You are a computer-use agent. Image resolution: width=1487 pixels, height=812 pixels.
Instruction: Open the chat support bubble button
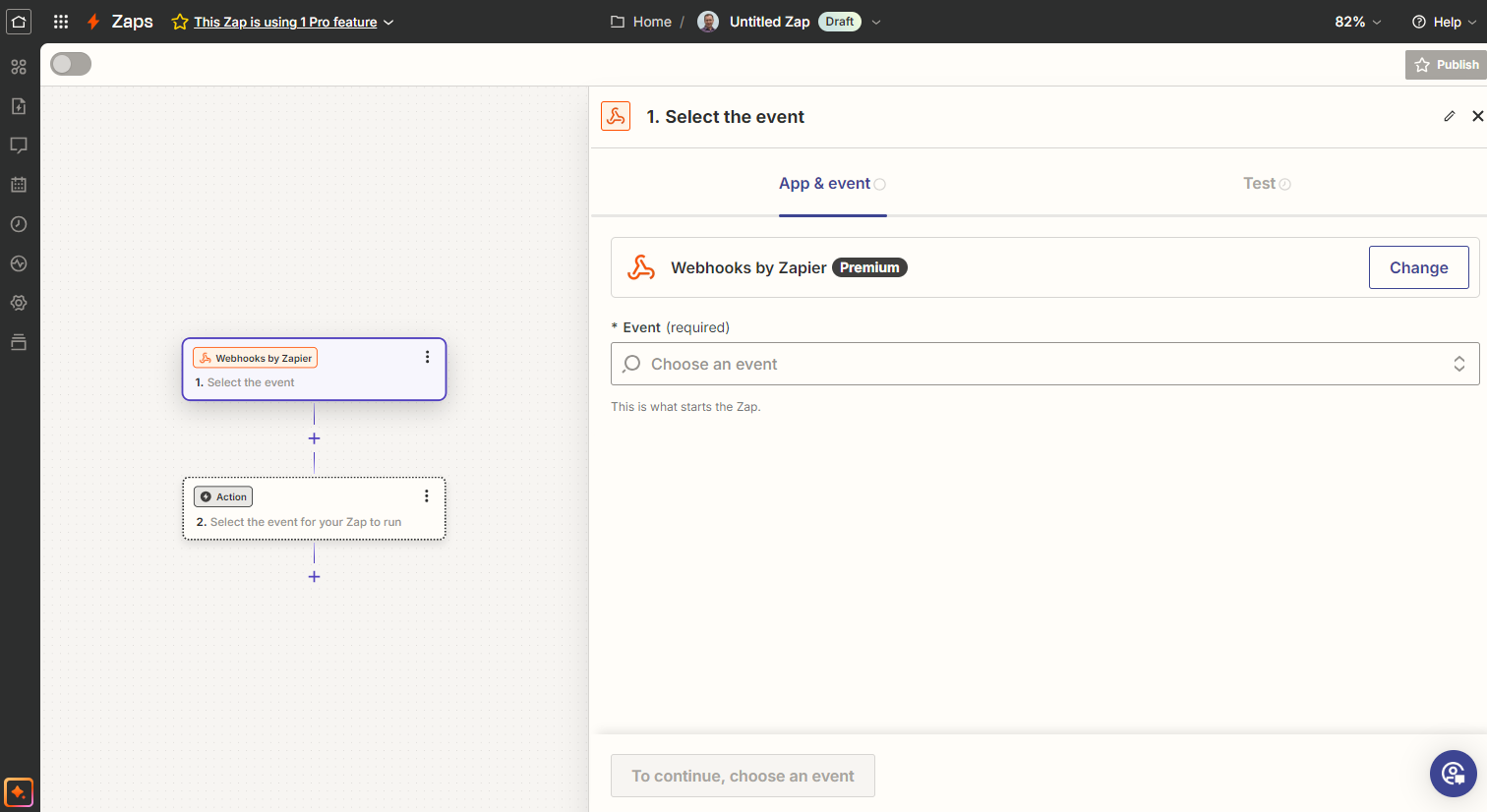pos(1453,774)
